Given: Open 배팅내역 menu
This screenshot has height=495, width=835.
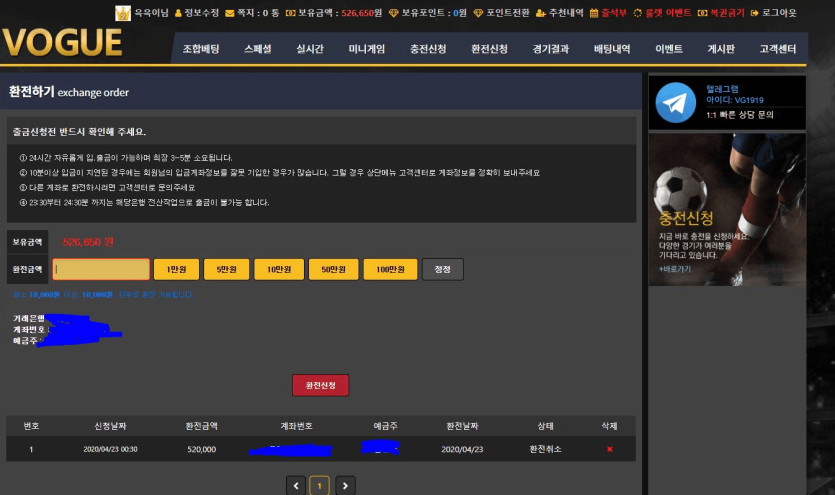Looking at the screenshot, I should [x=612, y=49].
